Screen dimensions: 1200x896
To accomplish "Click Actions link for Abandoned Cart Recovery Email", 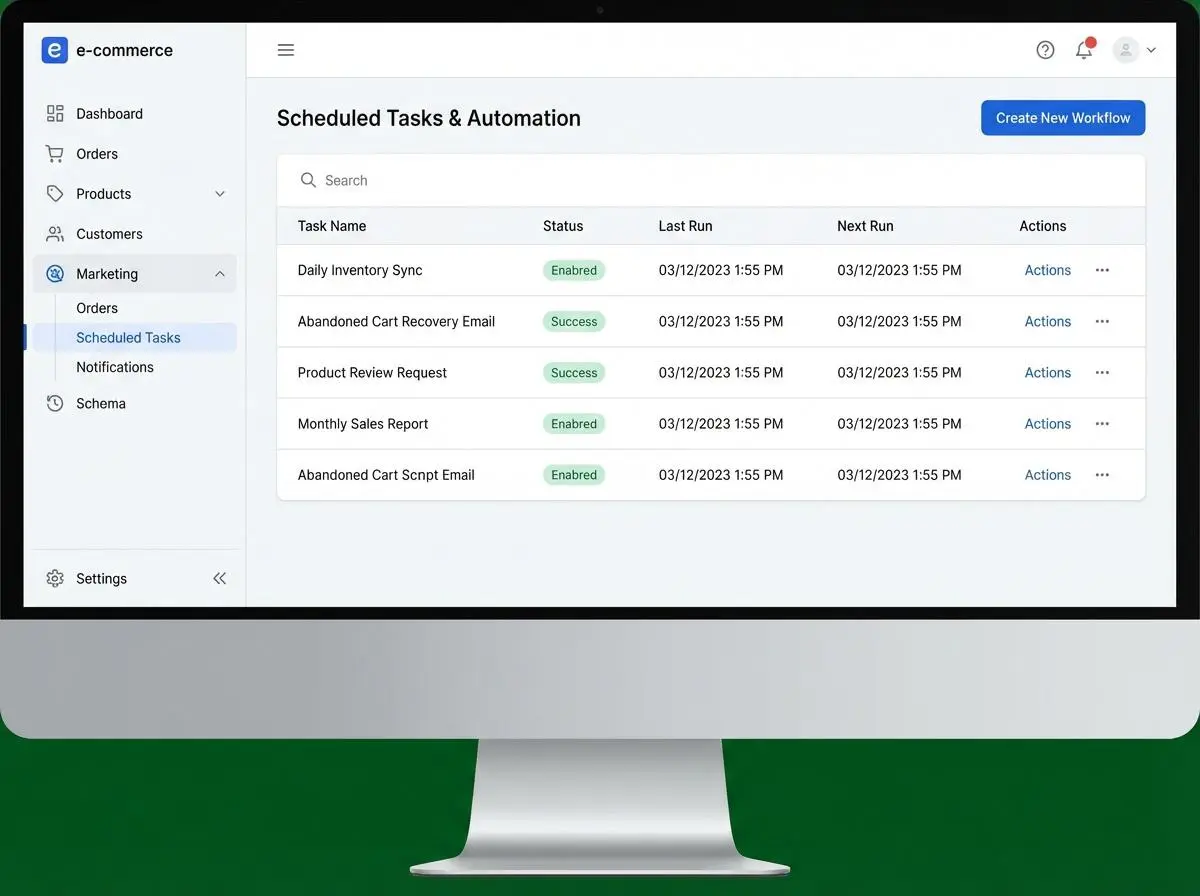I will [x=1047, y=321].
